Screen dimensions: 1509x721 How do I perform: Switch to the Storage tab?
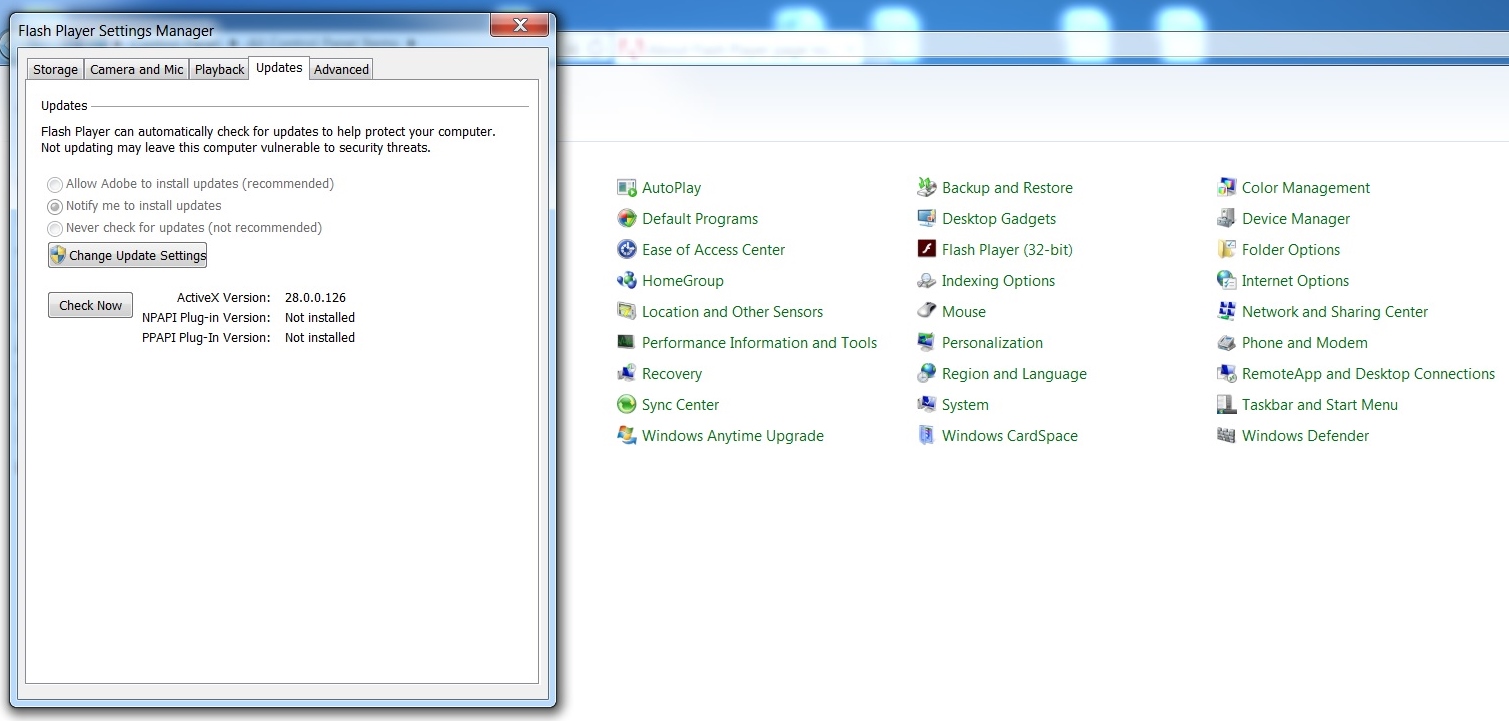tap(55, 70)
